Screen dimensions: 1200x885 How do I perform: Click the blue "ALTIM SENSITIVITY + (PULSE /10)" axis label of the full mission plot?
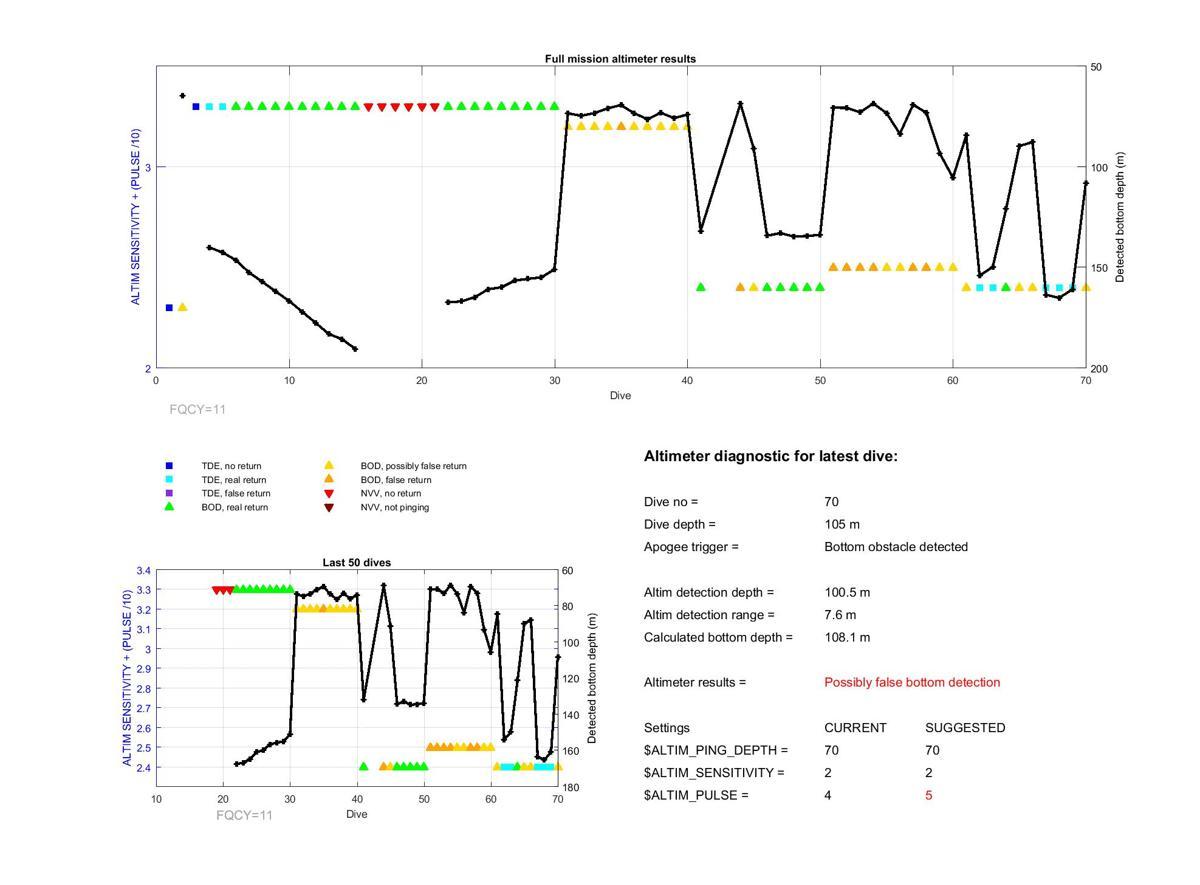(135, 217)
